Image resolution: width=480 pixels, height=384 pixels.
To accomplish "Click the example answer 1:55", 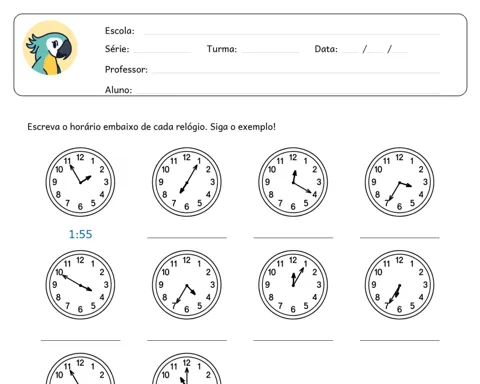I will click(80, 234).
